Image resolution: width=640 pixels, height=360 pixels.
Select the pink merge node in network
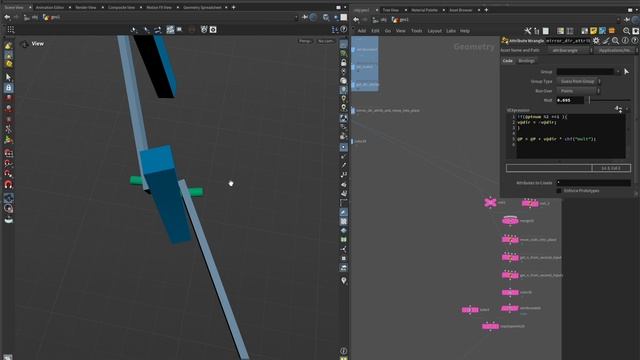click(510, 221)
